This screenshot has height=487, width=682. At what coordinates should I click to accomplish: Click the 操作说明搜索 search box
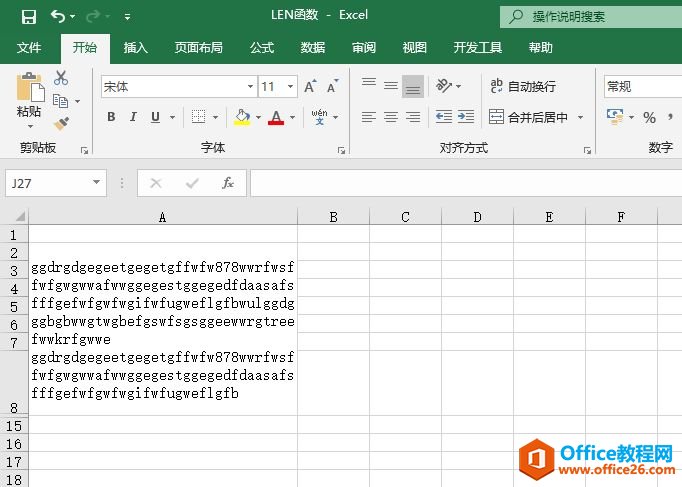pyautogui.click(x=591, y=17)
